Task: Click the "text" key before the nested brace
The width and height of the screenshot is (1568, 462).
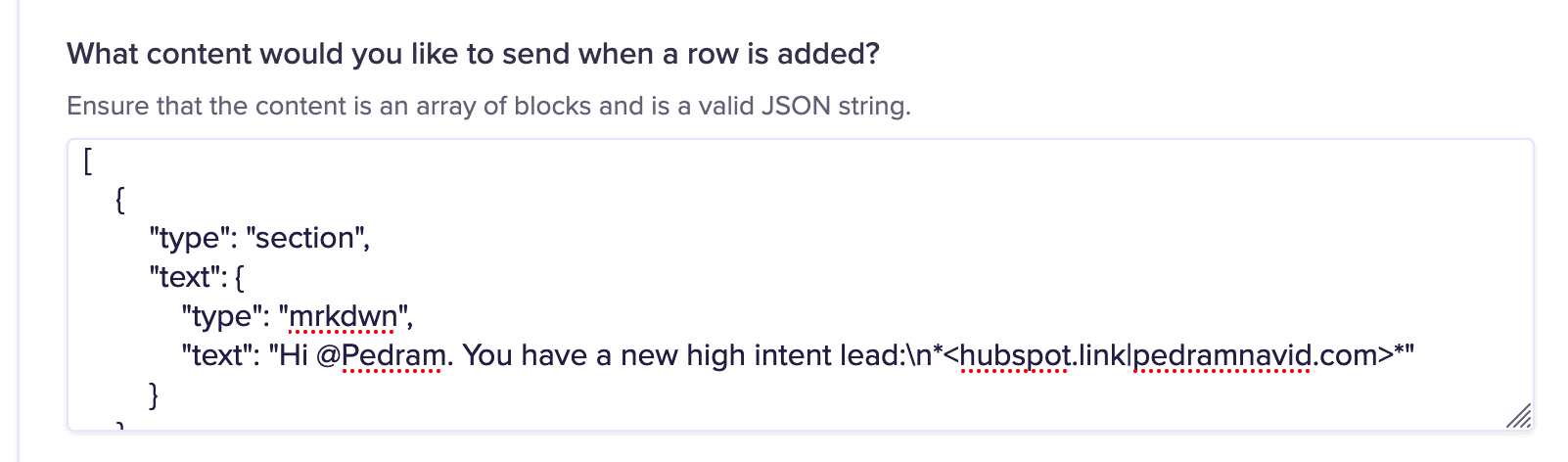Action: (x=185, y=277)
